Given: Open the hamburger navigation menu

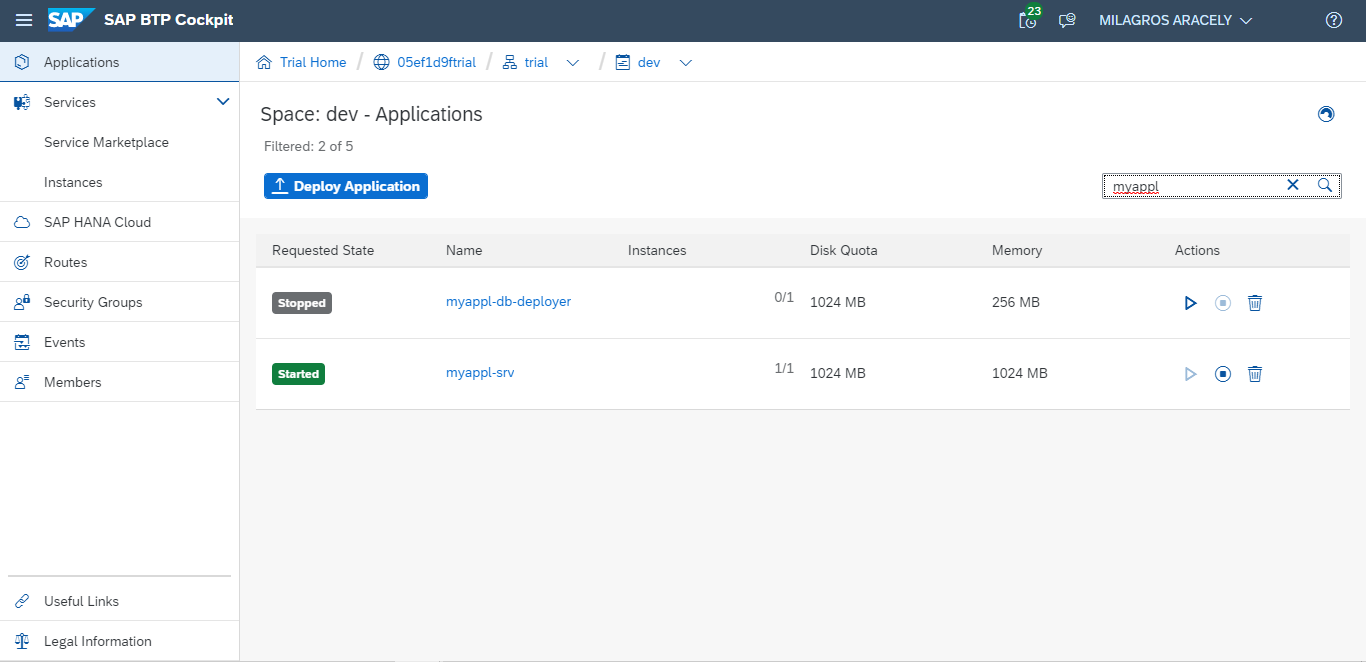Looking at the screenshot, I should point(24,20).
